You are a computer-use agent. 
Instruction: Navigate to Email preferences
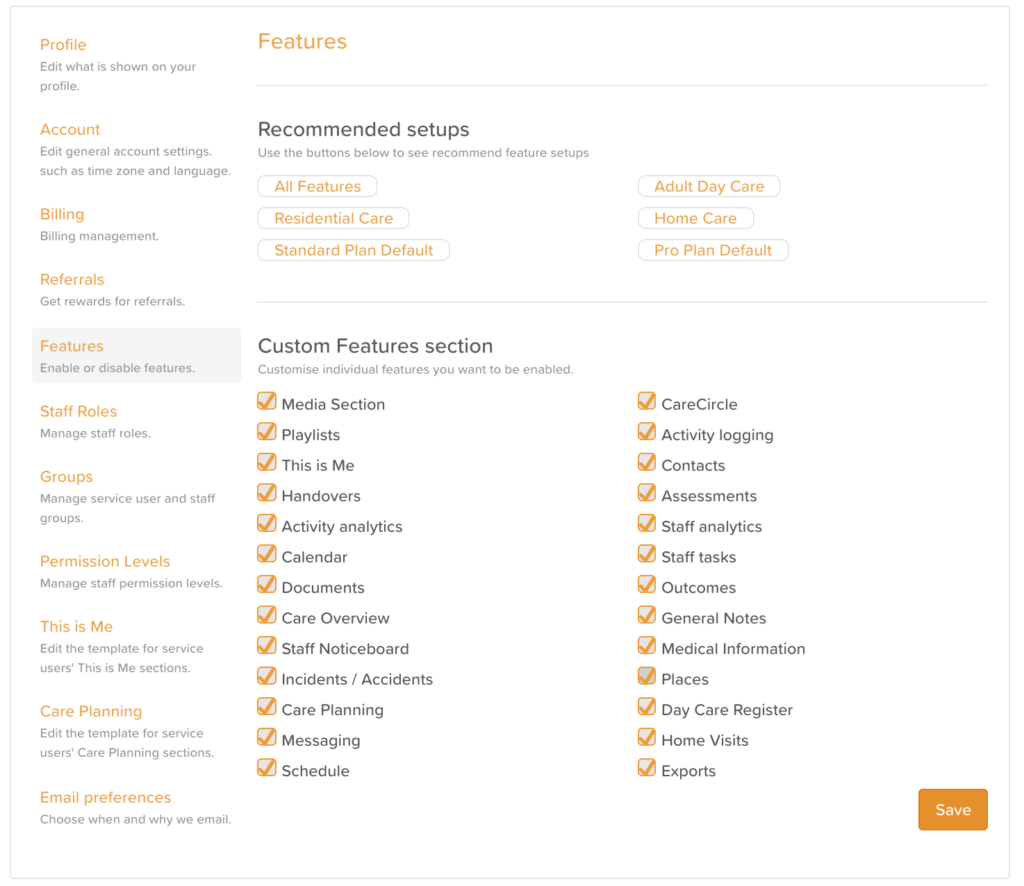tap(105, 797)
